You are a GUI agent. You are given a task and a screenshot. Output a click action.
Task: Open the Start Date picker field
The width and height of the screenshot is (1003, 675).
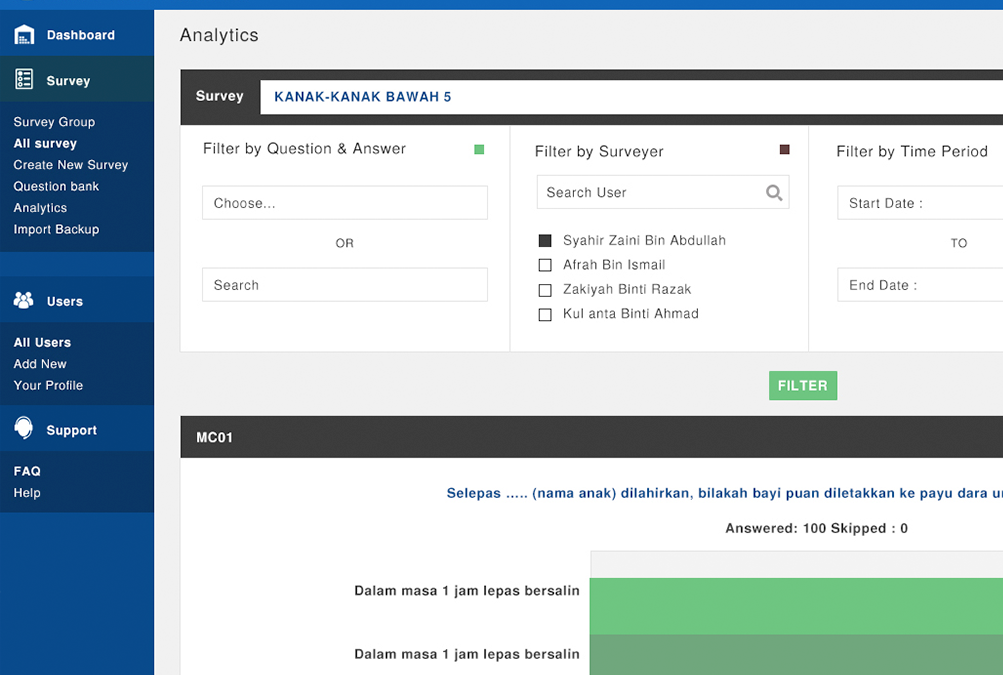[920, 203]
